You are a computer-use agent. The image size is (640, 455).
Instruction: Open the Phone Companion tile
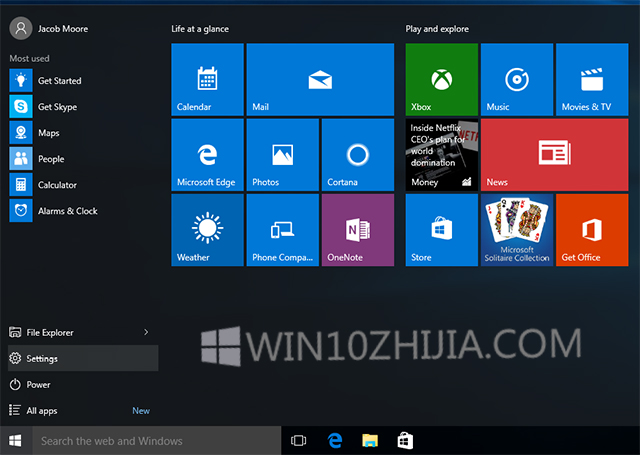[x=282, y=230]
